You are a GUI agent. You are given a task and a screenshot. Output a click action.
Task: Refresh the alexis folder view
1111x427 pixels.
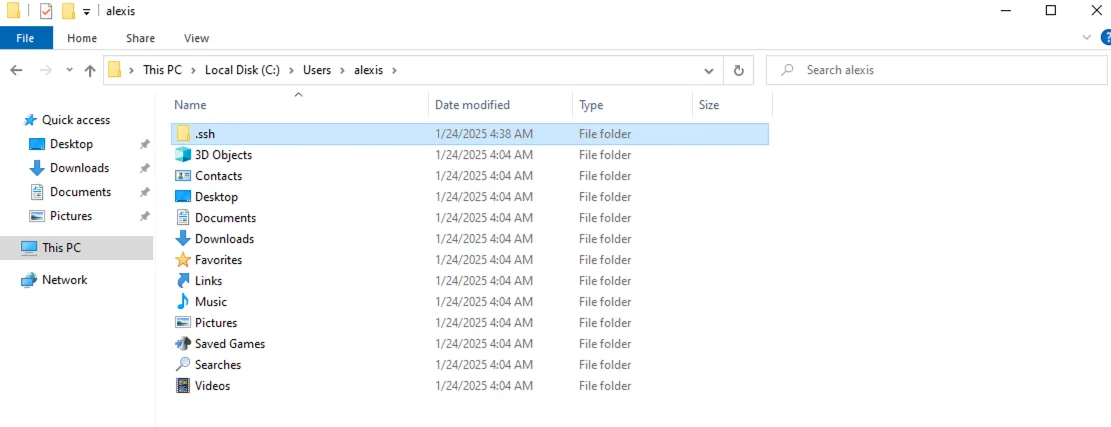738,70
